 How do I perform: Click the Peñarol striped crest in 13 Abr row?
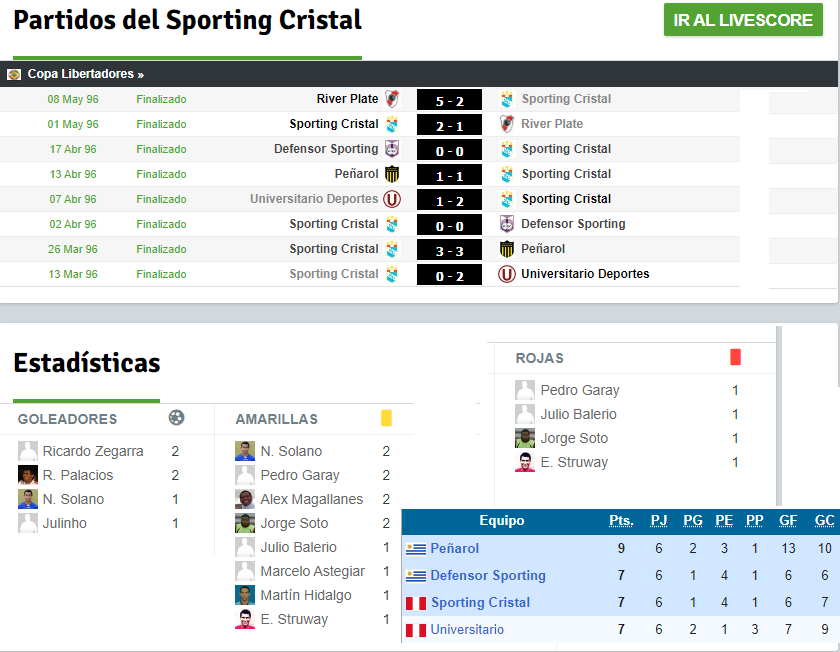[392, 174]
